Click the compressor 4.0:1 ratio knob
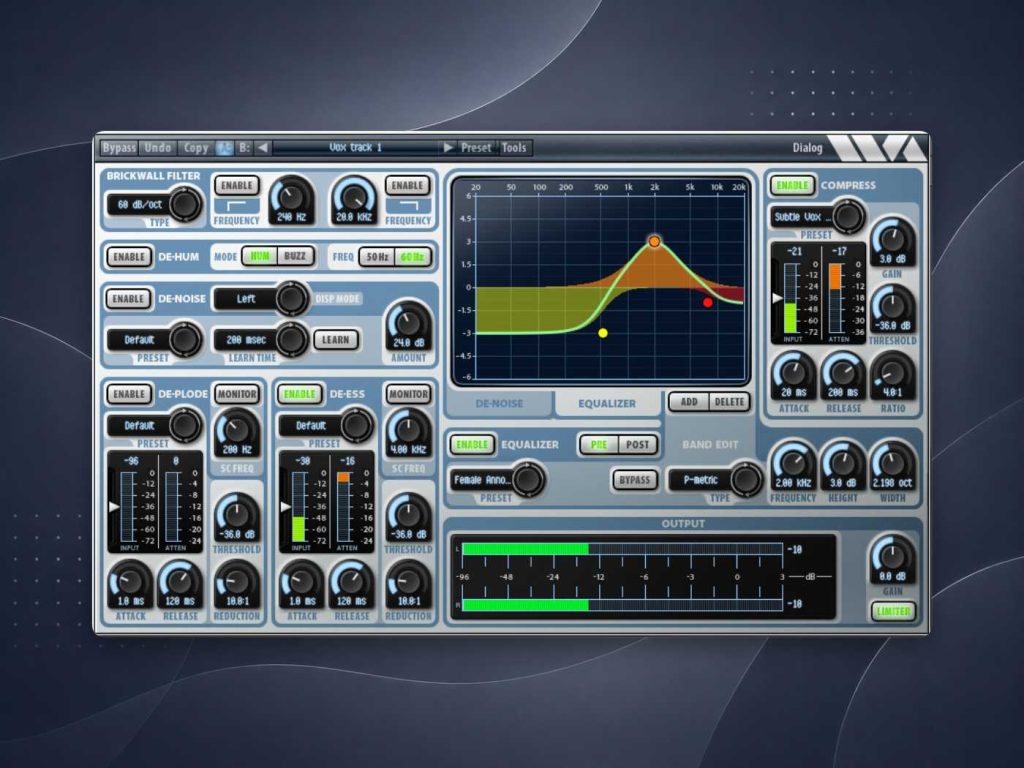The height and width of the screenshot is (768, 1024). pos(893,376)
